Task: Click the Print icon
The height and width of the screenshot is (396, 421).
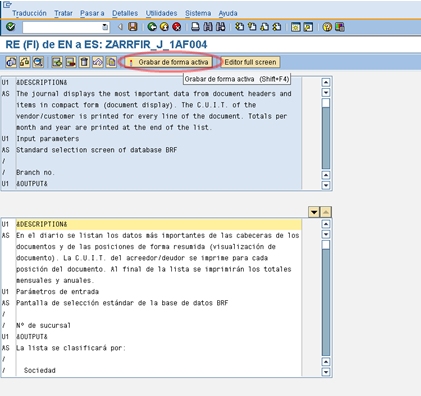Action: point(195,27)
